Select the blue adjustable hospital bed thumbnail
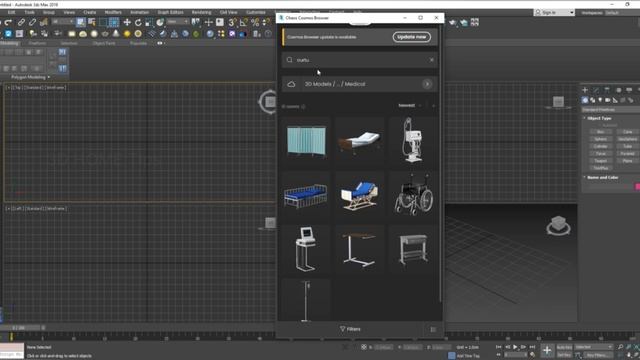The image size is (640, 360). [360, 195]
